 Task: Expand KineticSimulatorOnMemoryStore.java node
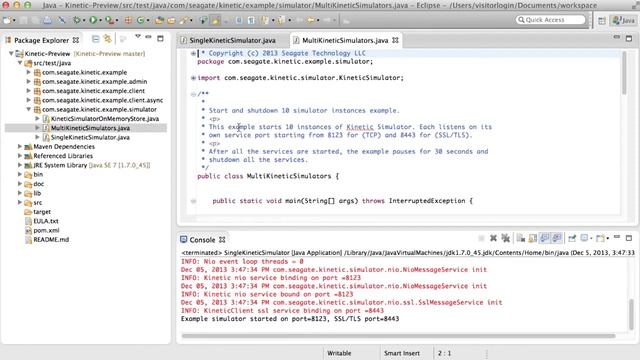click(x=37, y=118)
